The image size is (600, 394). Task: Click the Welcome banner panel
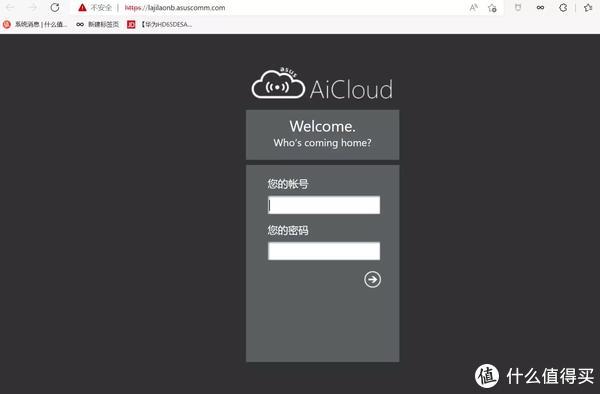click(x=323, y=135)
